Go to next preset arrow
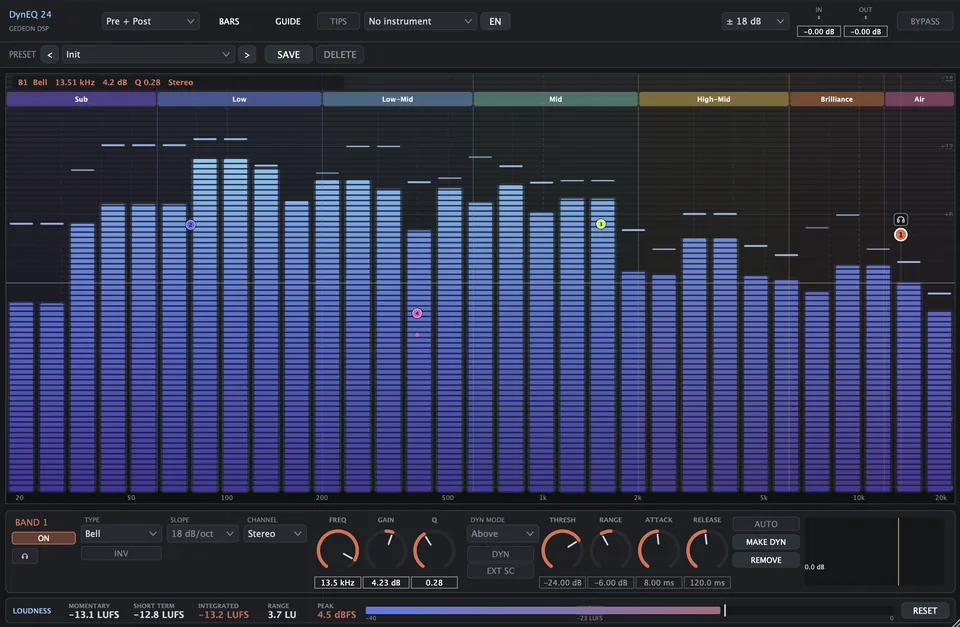The width and height of the screenshot is (960, 627). [x=247, y=54]
